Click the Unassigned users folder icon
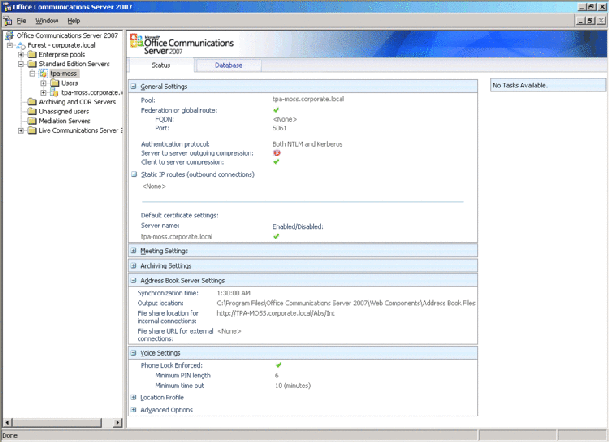Viewport: 609px width, 442px height. coord(32,111)
